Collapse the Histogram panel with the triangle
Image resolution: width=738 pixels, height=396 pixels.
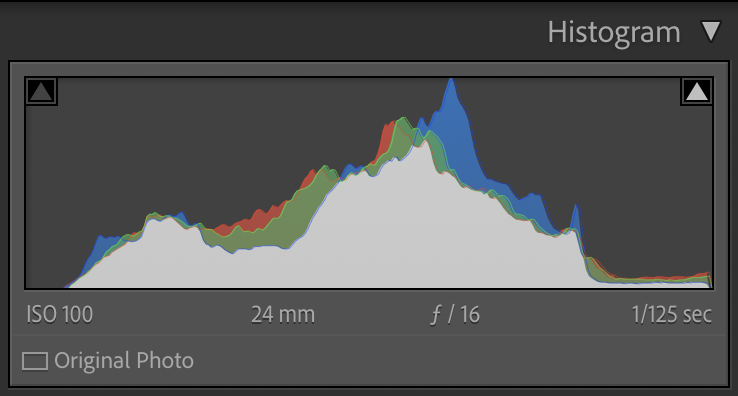coord(711,32)
